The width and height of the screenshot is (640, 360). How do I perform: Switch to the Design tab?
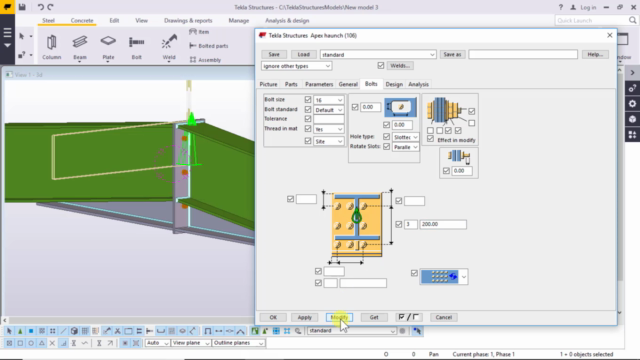click(x=394, y=84)
